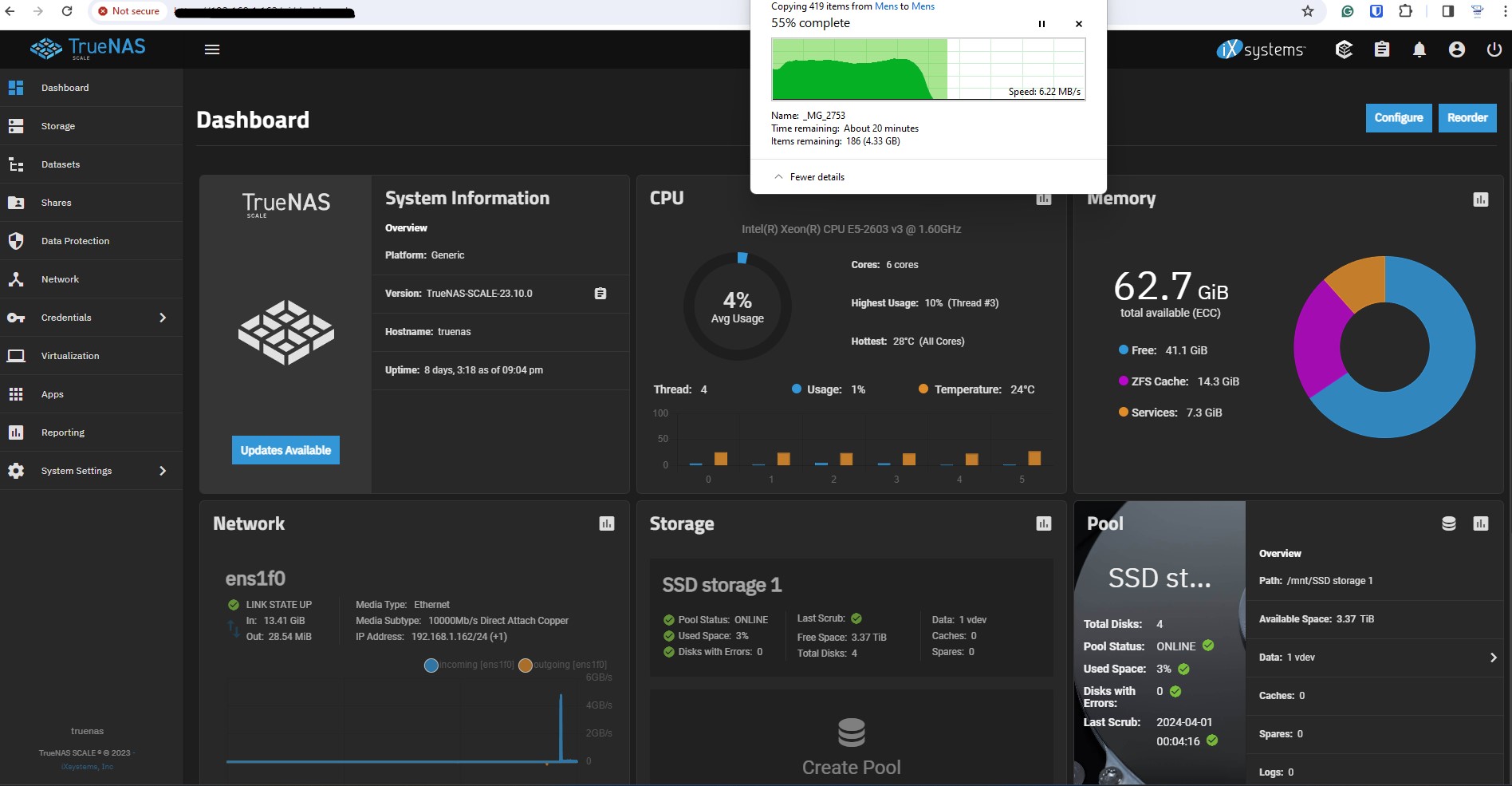Open CPU reports chart icon

click(1043, 199)
